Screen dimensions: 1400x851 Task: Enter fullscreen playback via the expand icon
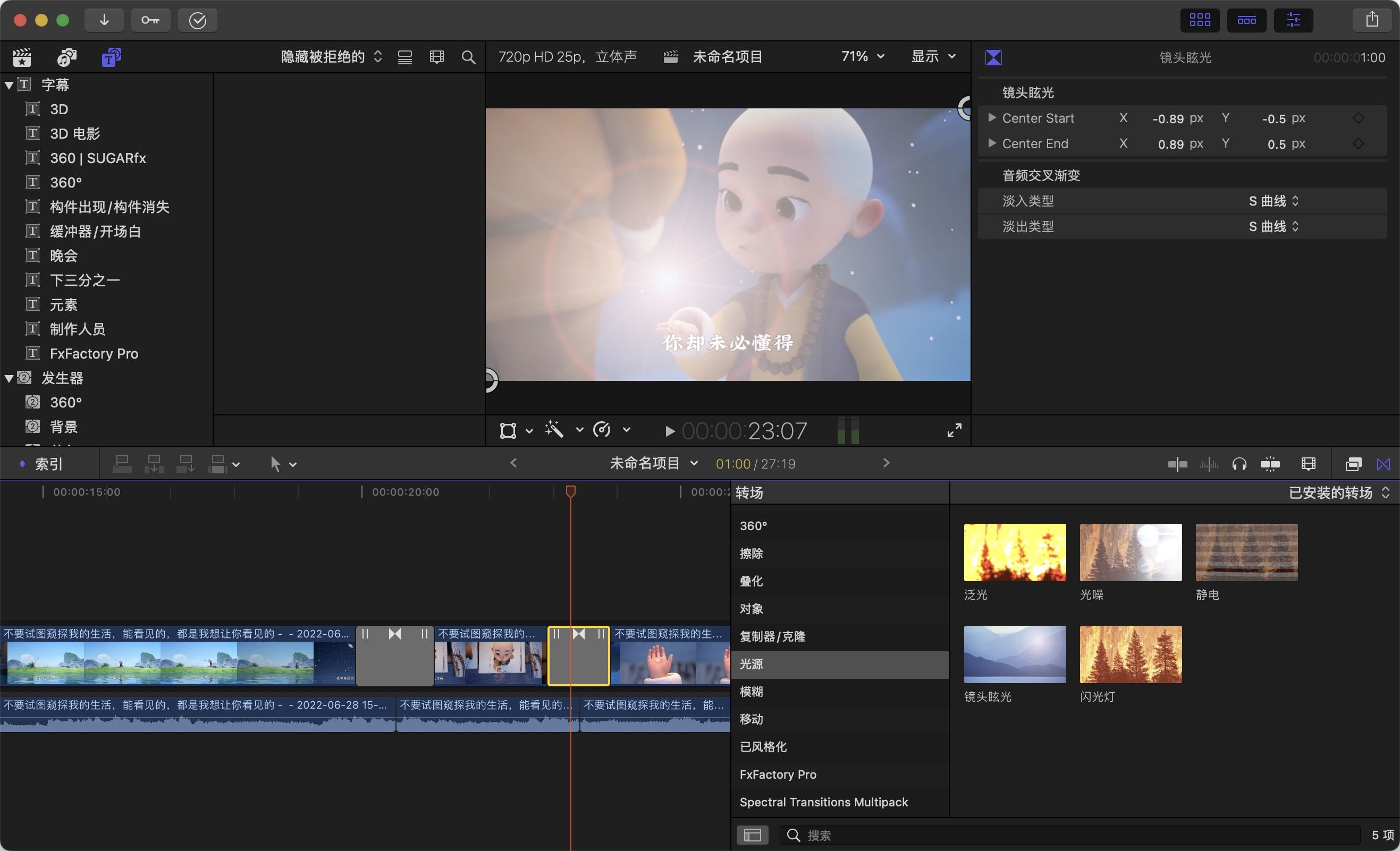click(954, 430)
